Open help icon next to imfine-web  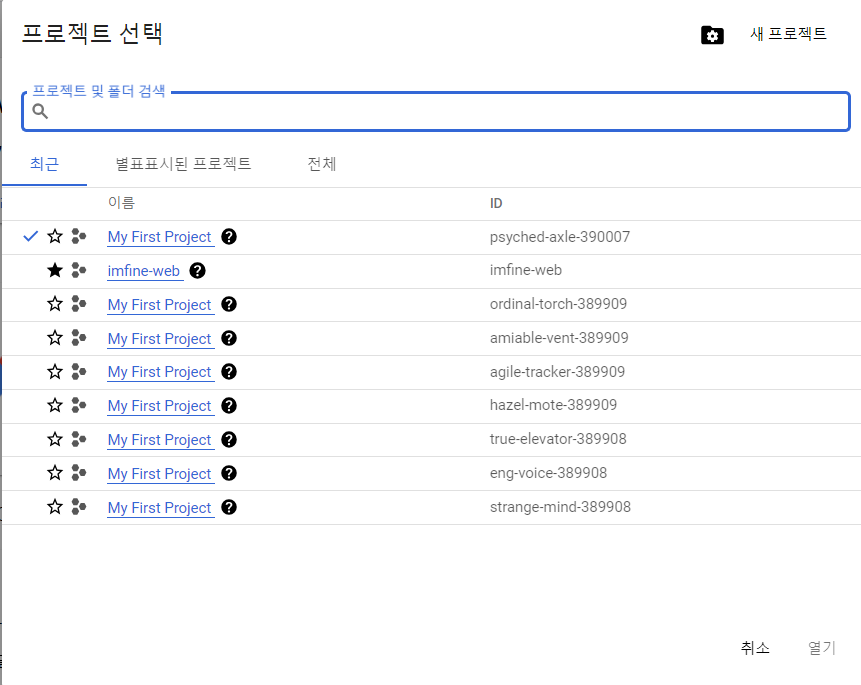pos(198,271)
